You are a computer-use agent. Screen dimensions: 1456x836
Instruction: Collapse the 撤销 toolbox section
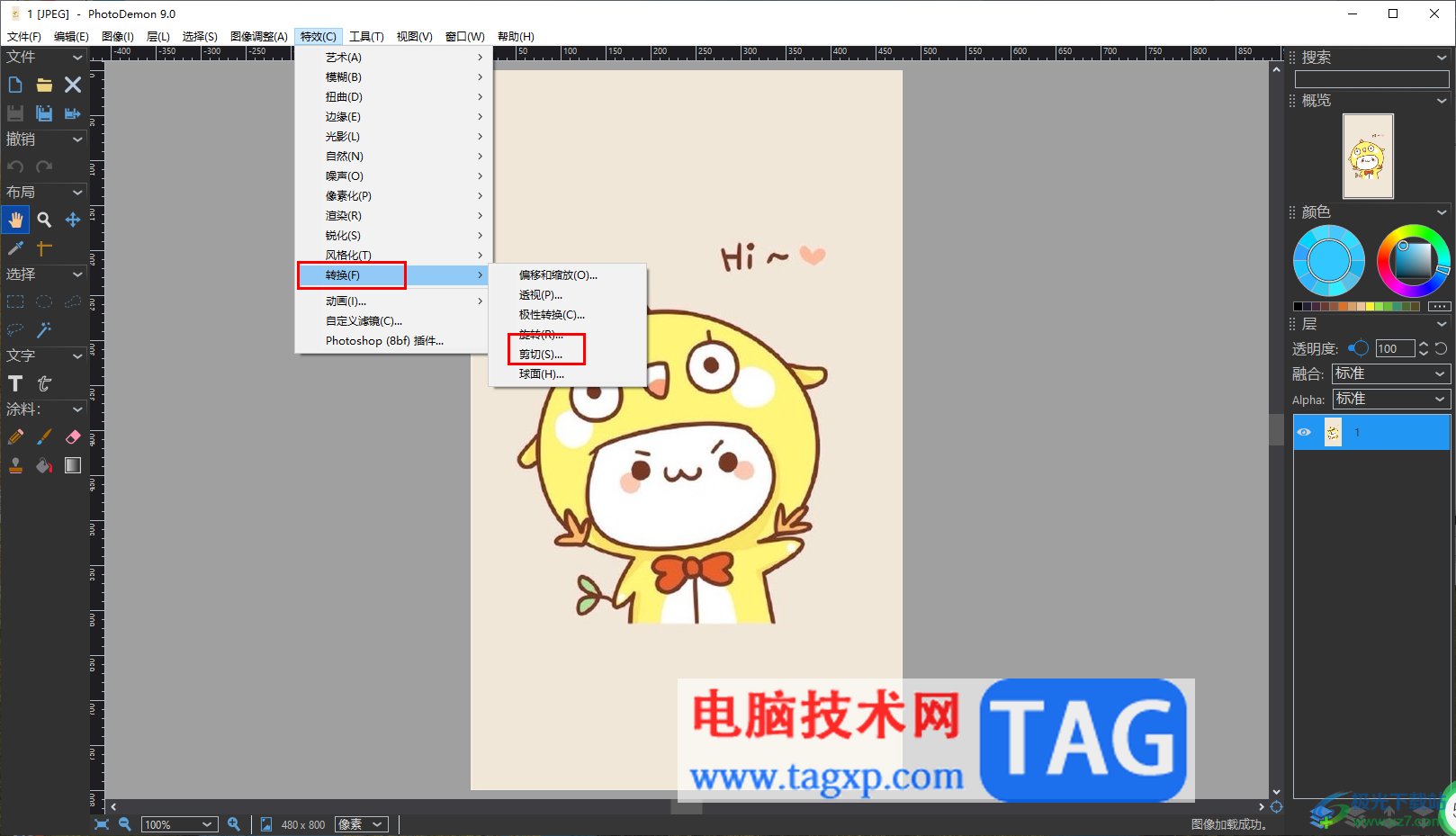77,139
